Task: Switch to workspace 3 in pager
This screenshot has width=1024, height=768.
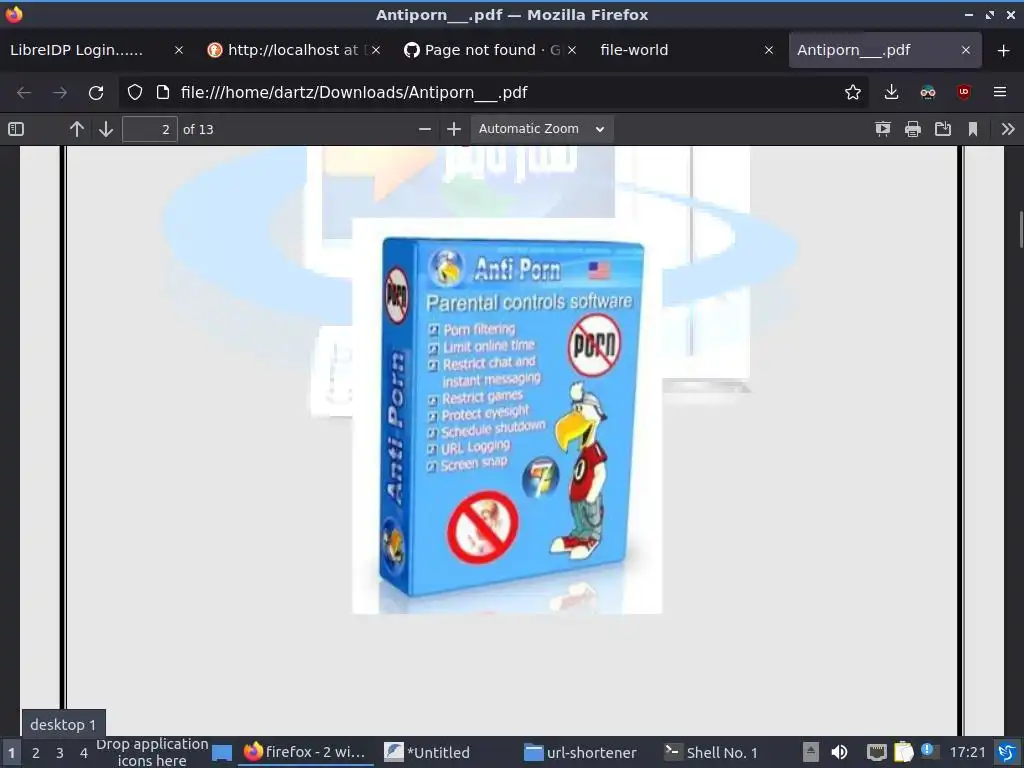Action: [x=60, y=753]
